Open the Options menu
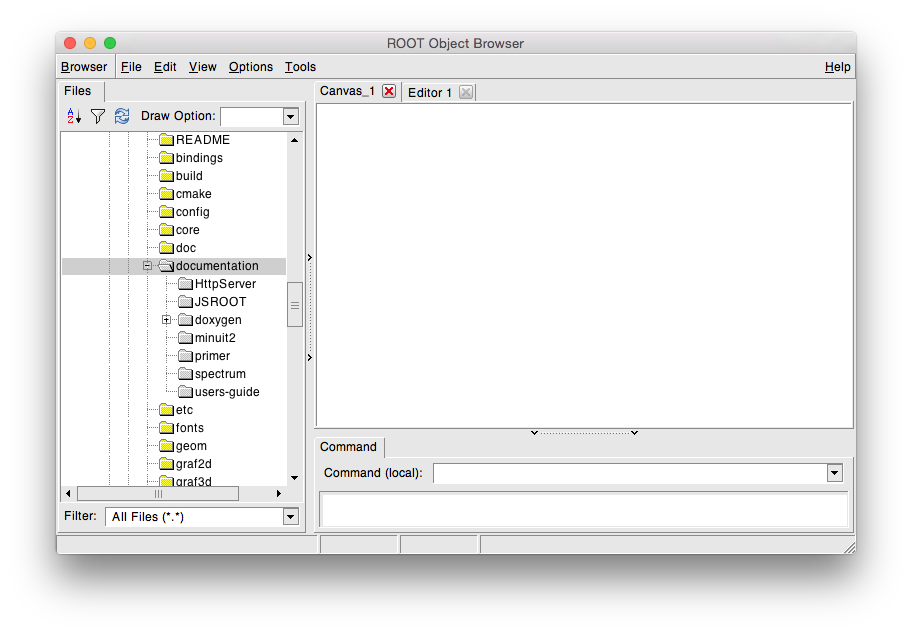Screen dimensions: 912x634 pyautogui.click(x=250, y=67)
